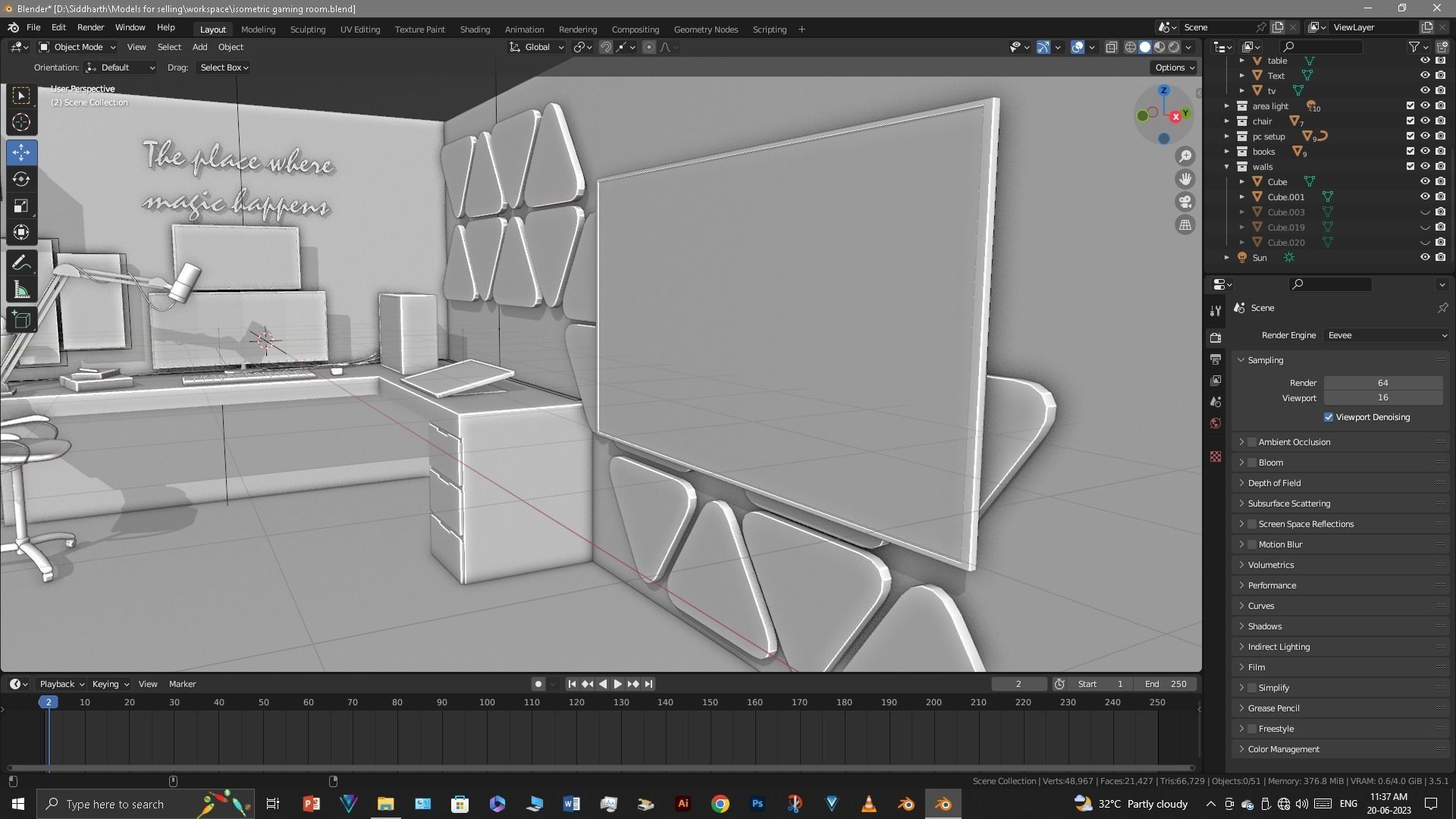Select the Cursor tool in the toolbar
The height and width of the screenshot is (819, 1456).
[x=21, y=122]
